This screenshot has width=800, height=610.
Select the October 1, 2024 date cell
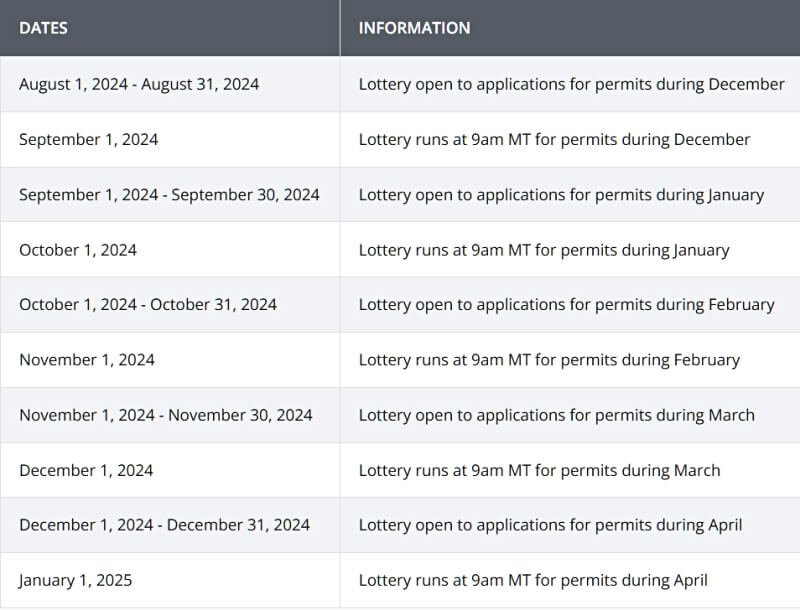pos(78,250)
